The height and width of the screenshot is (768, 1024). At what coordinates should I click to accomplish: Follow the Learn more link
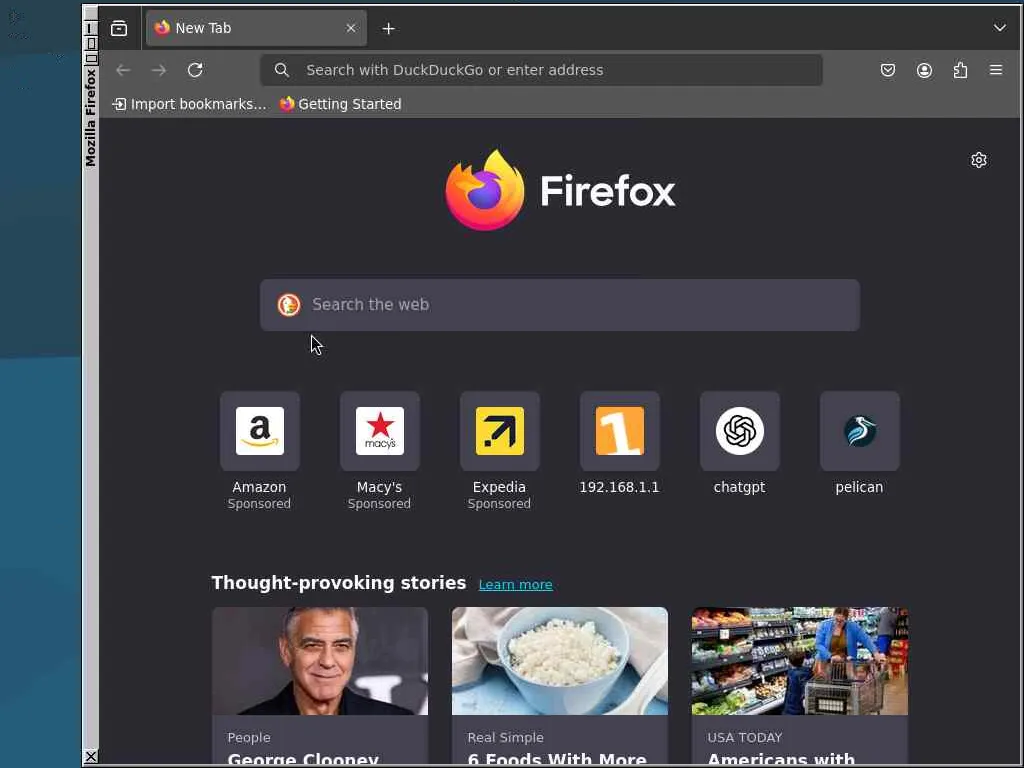pos(515,584)
